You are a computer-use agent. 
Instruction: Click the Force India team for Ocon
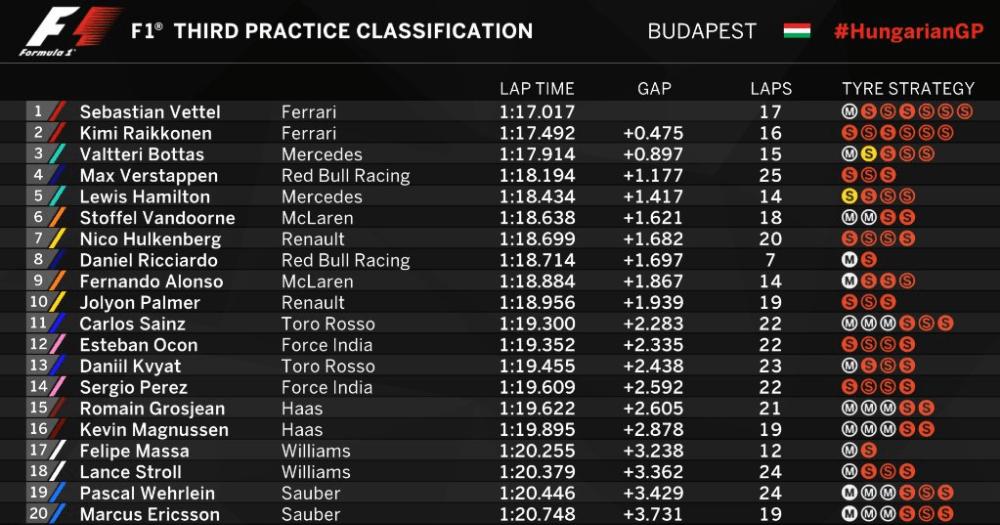pos(327,345)
